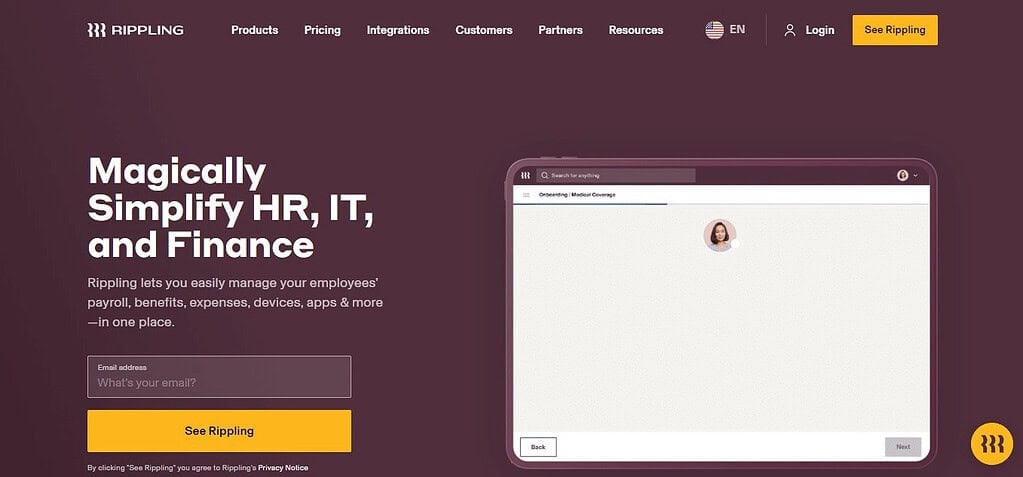
Task: Click the Rippling logo inside the demo tablet
Action: tap(525, 176)
